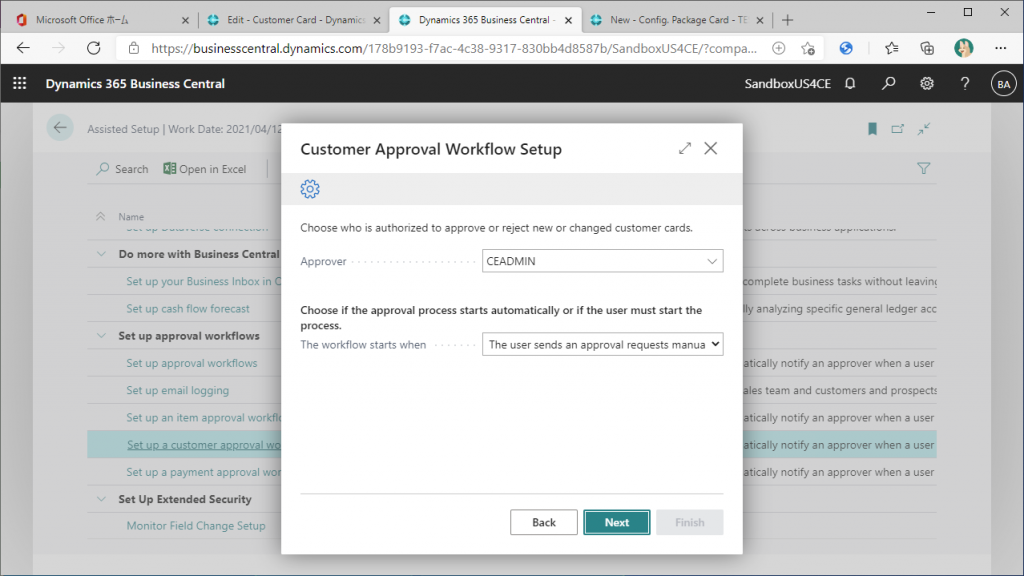Expand the dialog to full size

tap(684, 148)
